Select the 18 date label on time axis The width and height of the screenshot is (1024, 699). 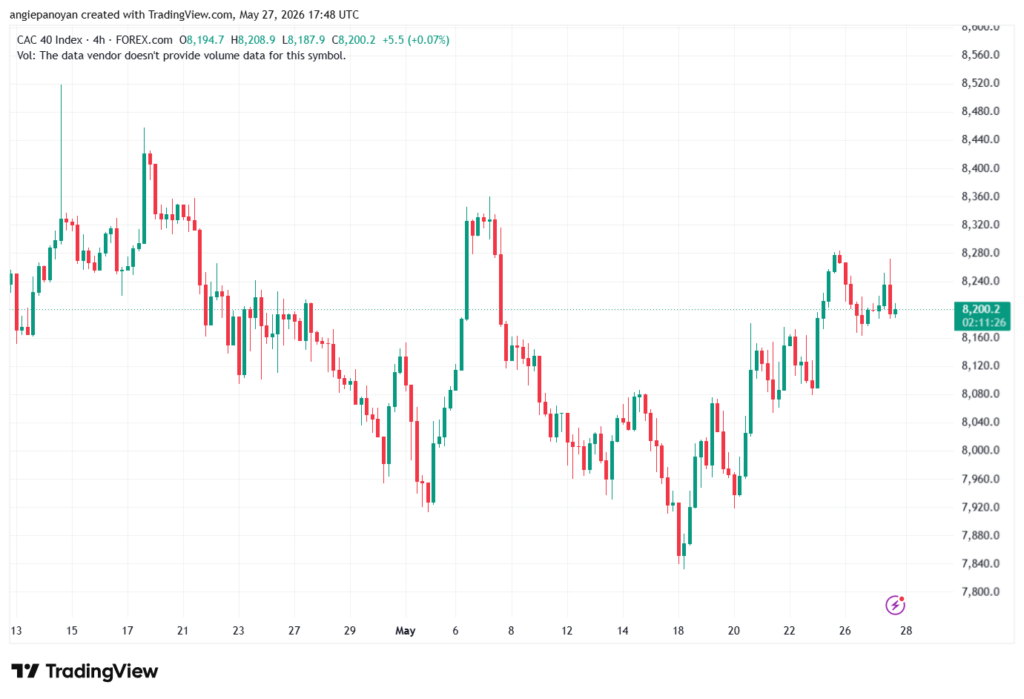pos(678,630)
